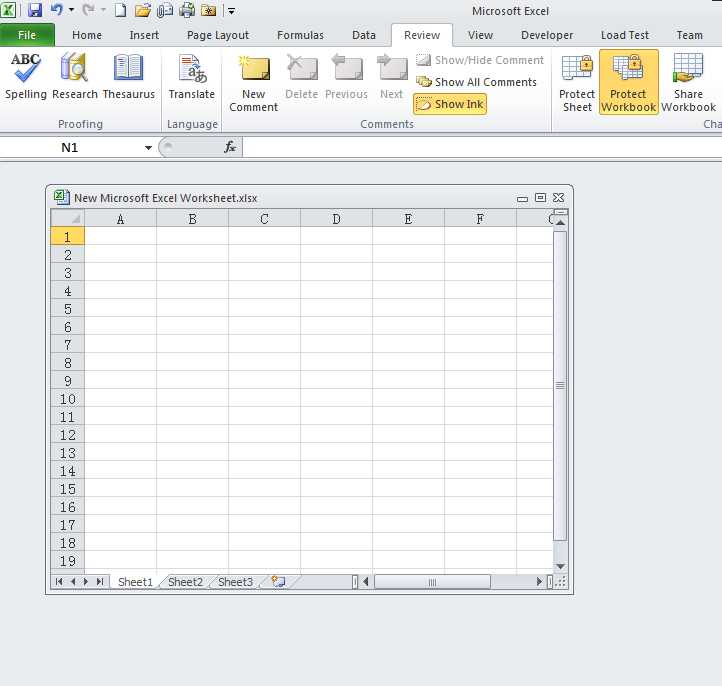The width and height of the screenshot is (722, 686).
Task: Undo the last action
Action: tap(56, 10)
